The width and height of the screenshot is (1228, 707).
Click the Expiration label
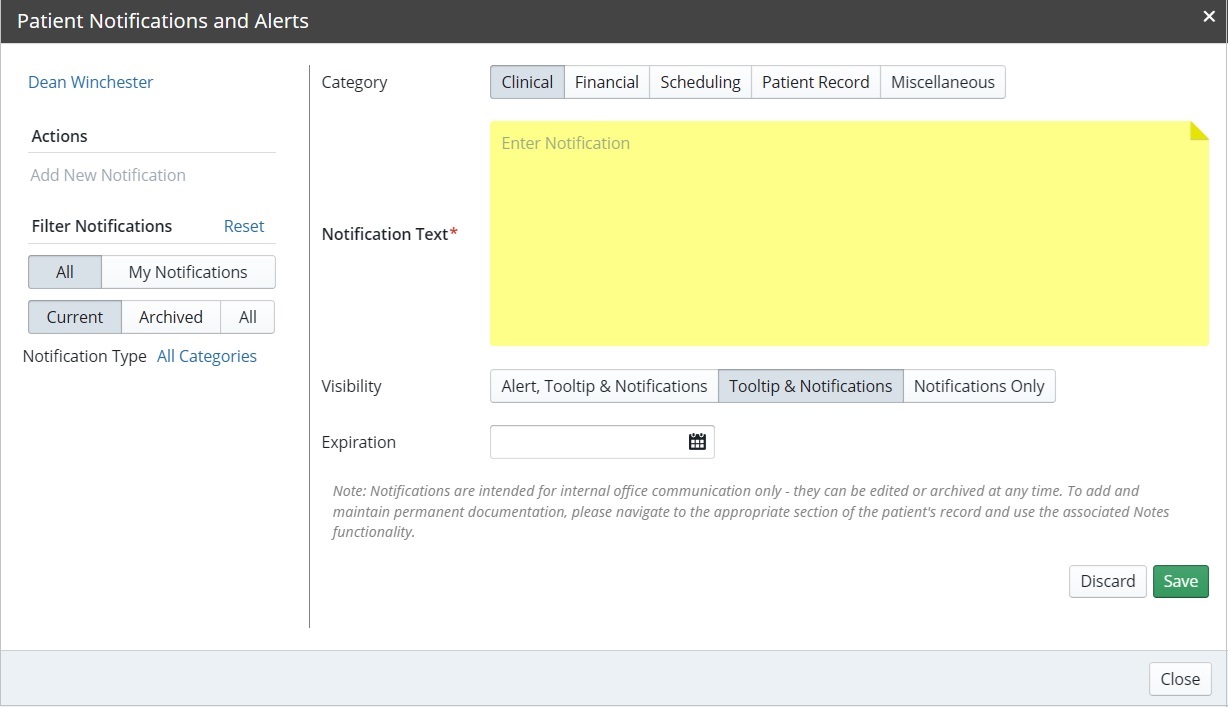(359, 442)
